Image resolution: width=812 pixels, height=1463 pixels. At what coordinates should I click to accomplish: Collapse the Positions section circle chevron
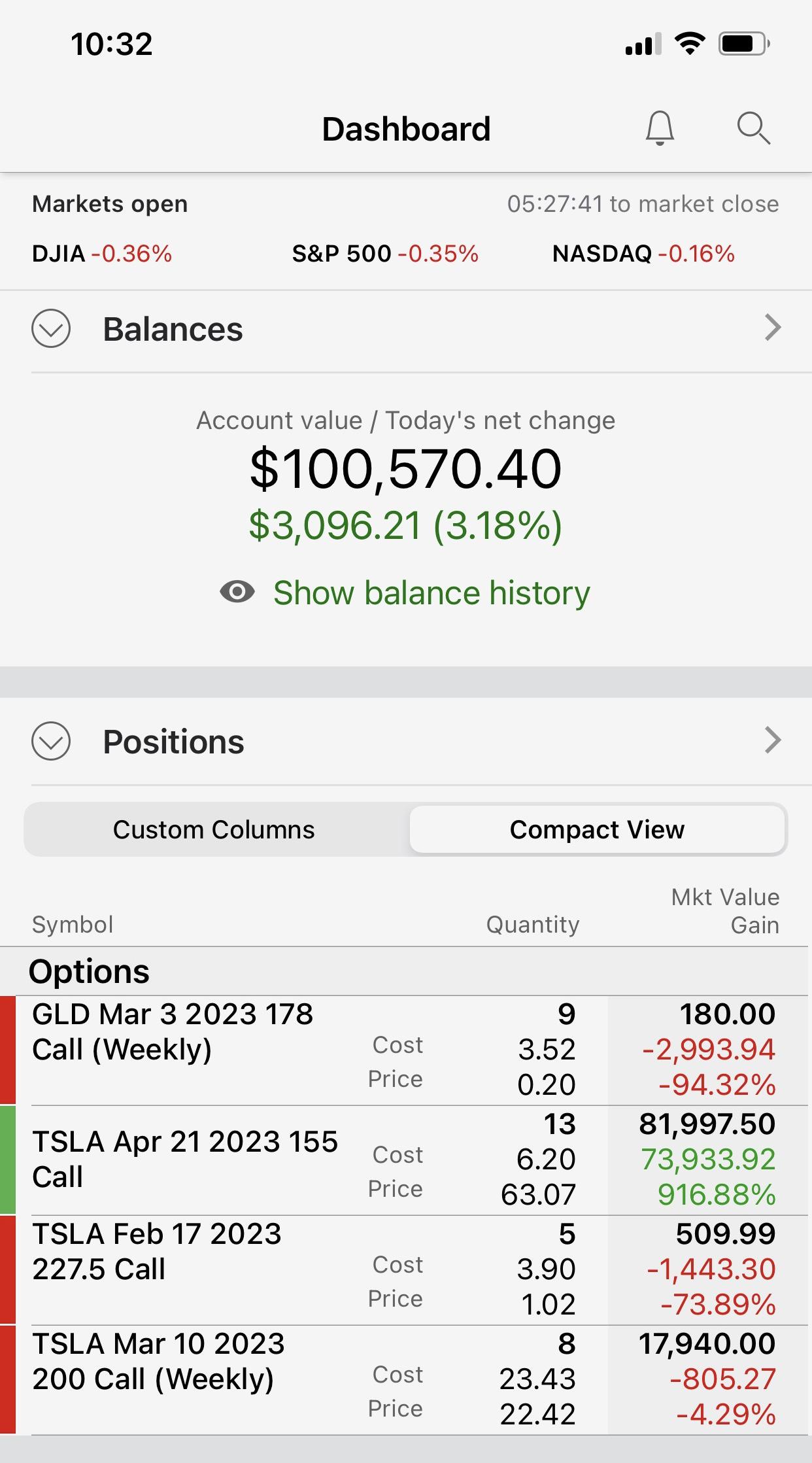(51, 741)
